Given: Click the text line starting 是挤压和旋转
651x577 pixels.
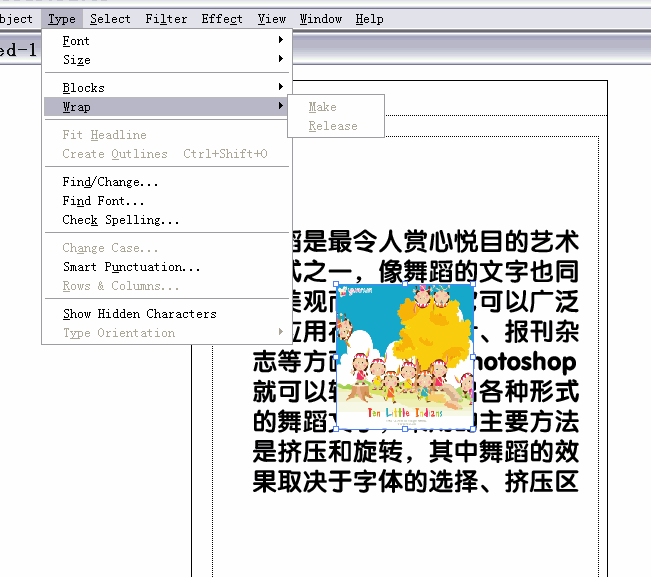Looking at the screenshot, I should [416, 452].
